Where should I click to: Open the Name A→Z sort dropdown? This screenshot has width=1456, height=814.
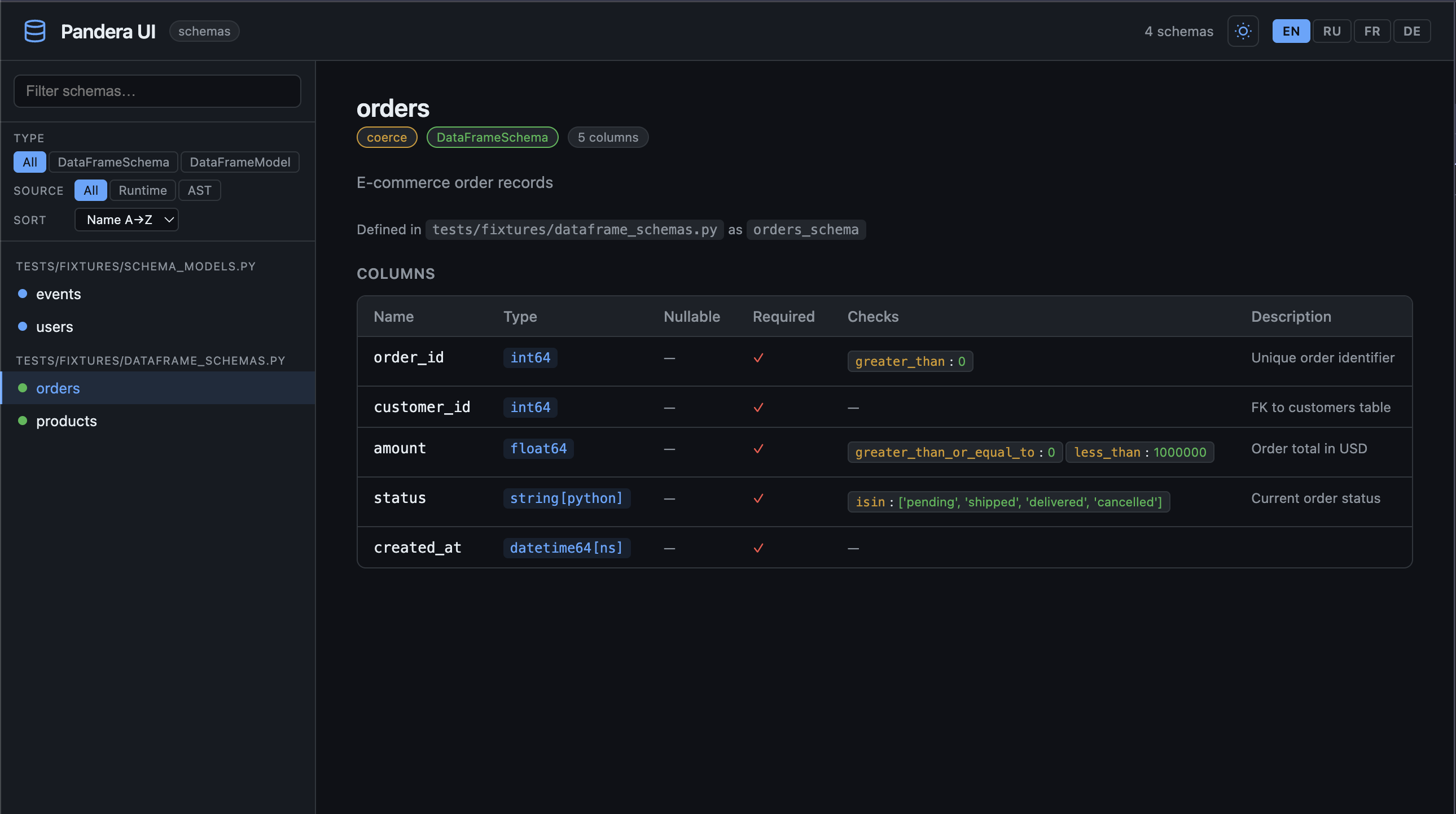[x=126, y=220]
